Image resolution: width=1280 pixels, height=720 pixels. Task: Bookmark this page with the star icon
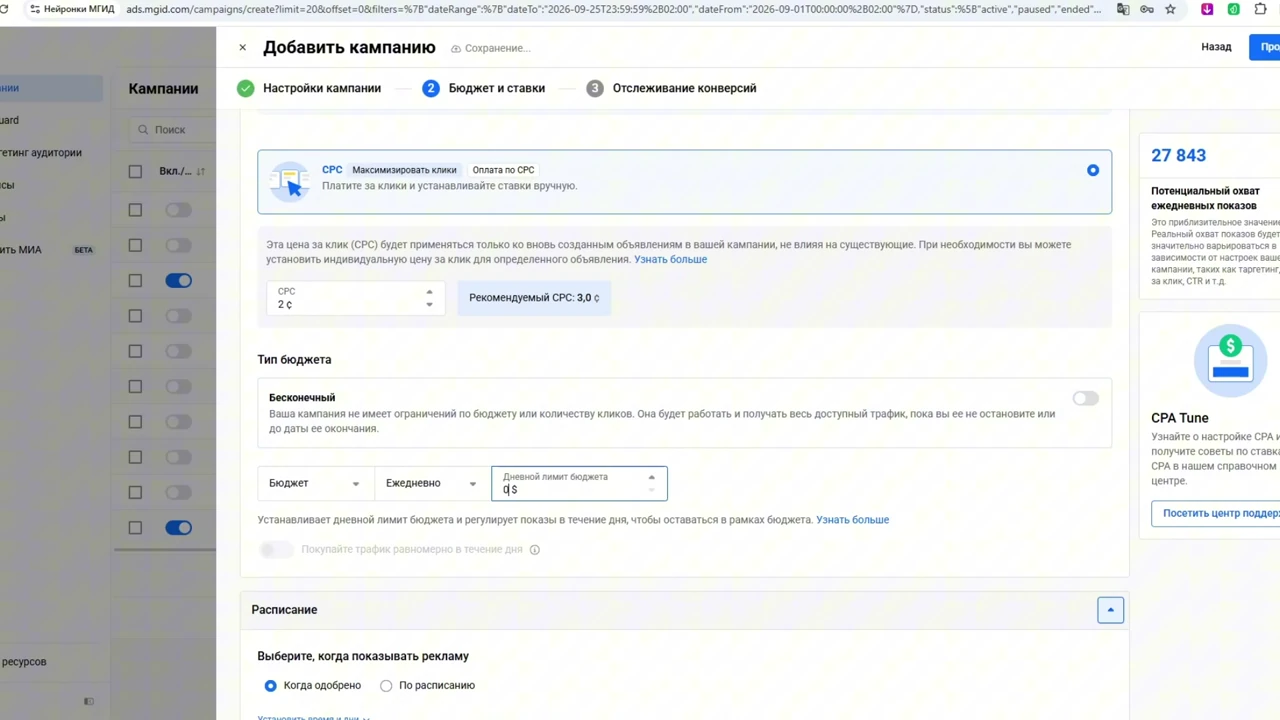[1170, 9]
